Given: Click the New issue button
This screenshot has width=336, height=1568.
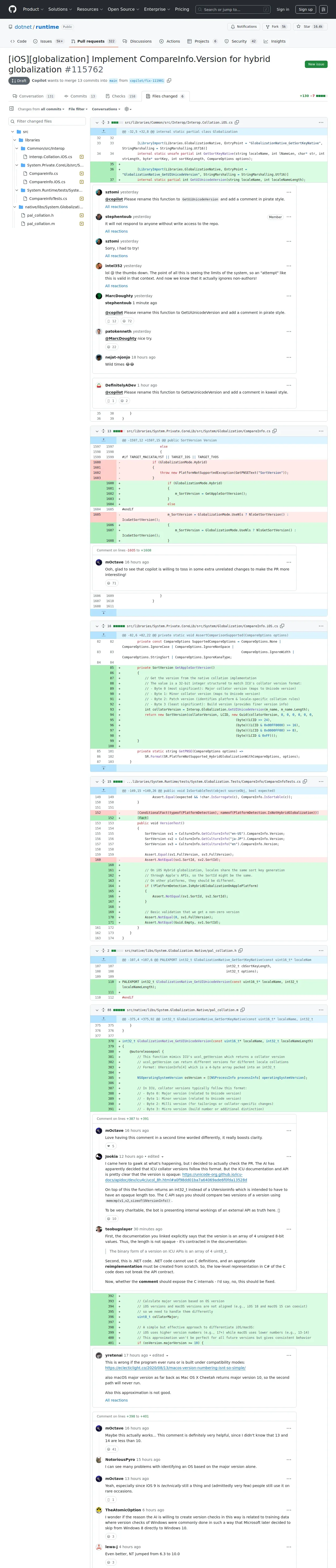Looking at the screenshot, I should tap(316, 64).
